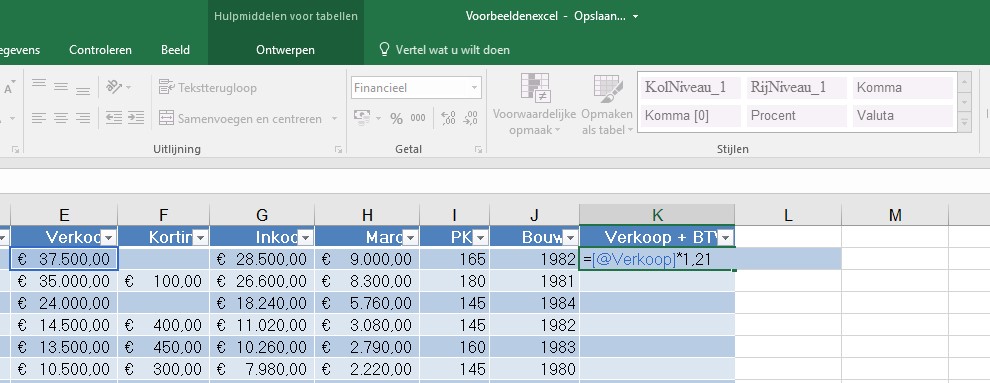The image size is (990, 383).
Task: Select PK cell 180
Action: [x=455, y=281]
